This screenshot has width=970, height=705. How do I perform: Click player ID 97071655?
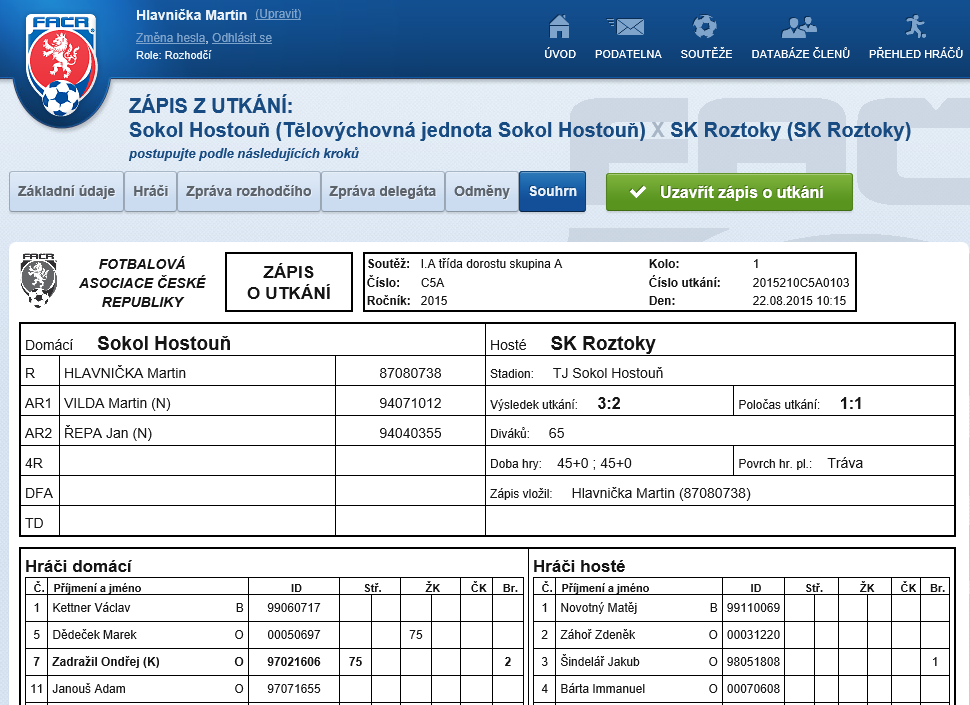[x=294, y=688]
